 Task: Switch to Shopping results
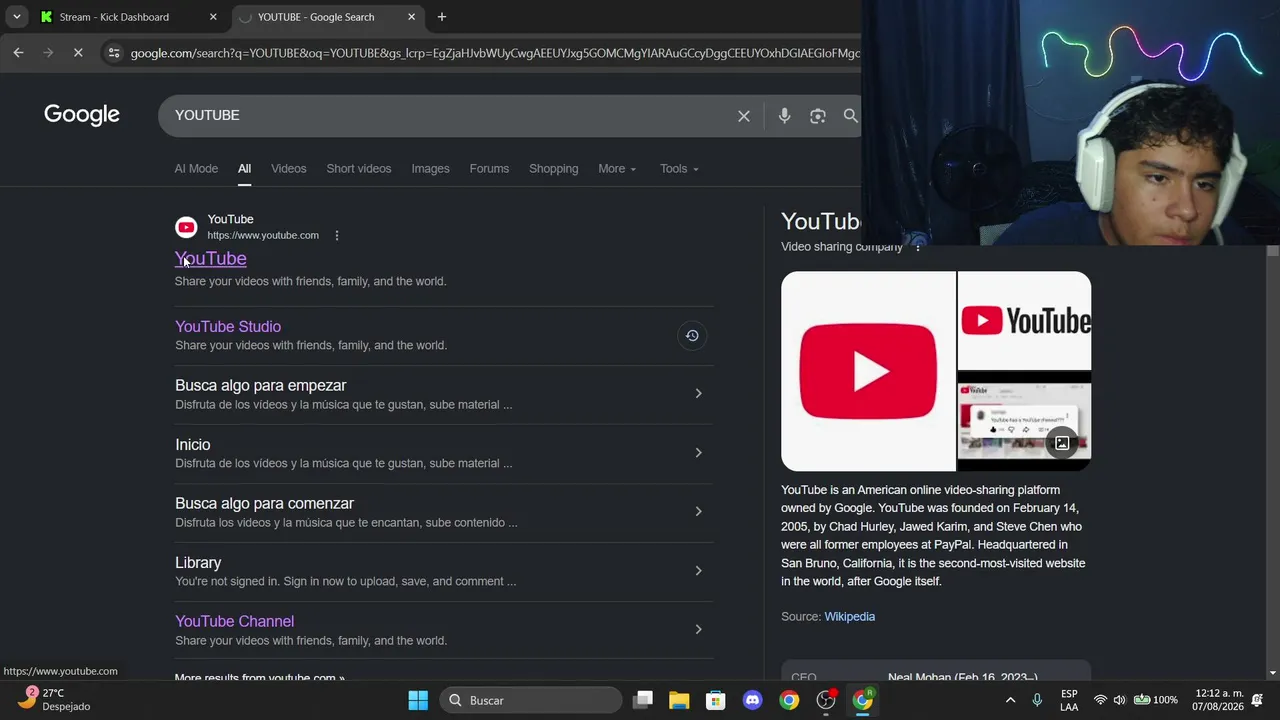pyautogui.click(x=554, y=169)
